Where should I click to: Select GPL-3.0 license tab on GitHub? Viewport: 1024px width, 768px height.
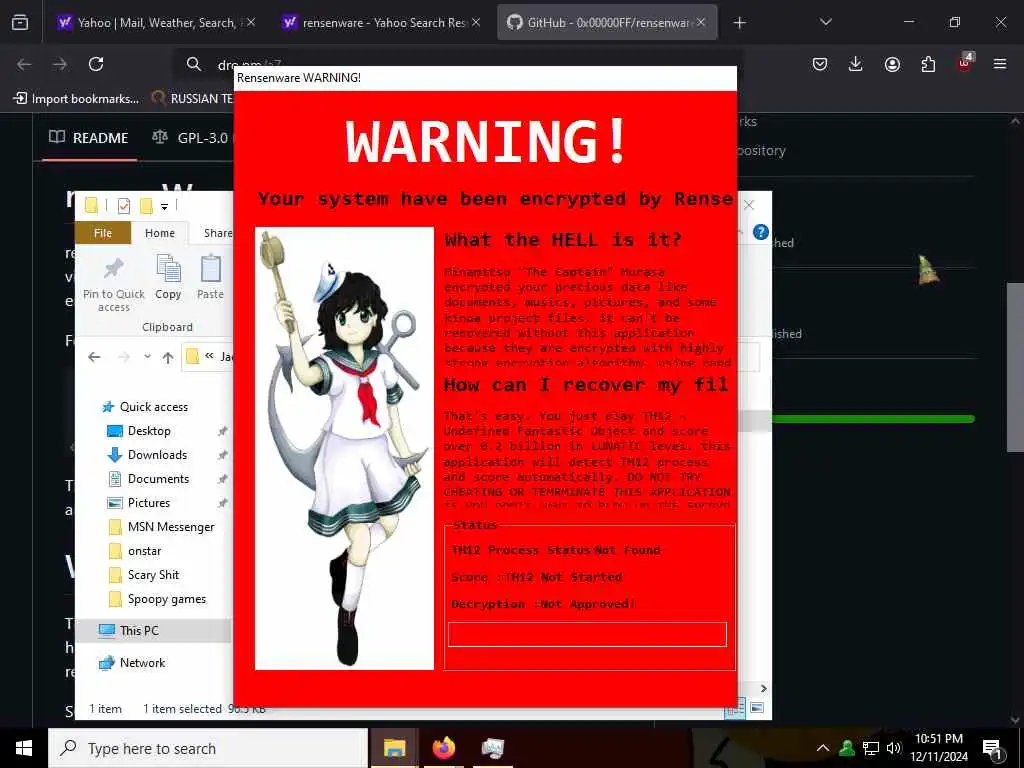191,138
